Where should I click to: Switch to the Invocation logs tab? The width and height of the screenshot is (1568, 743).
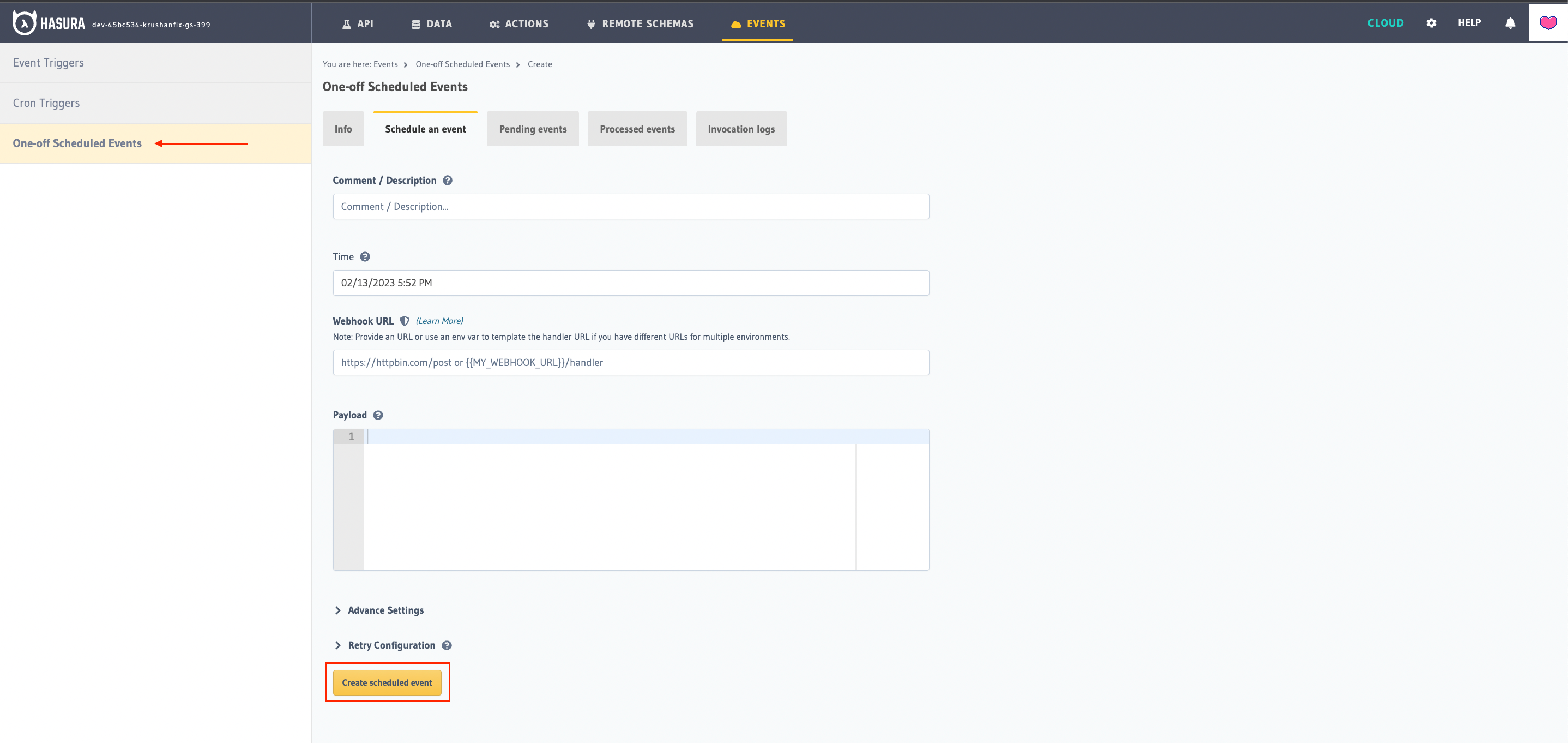740,128
